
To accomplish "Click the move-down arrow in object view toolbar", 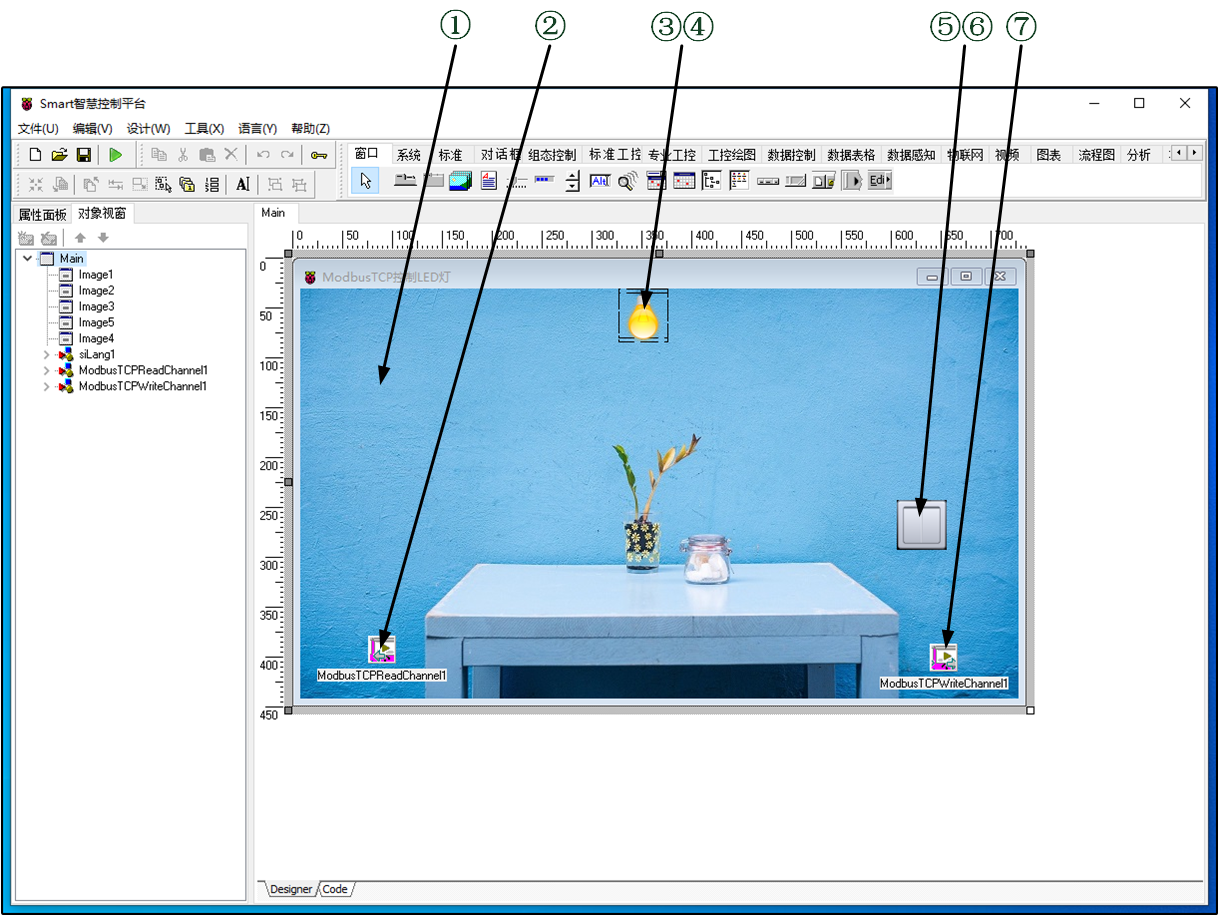I will (103, 238).
